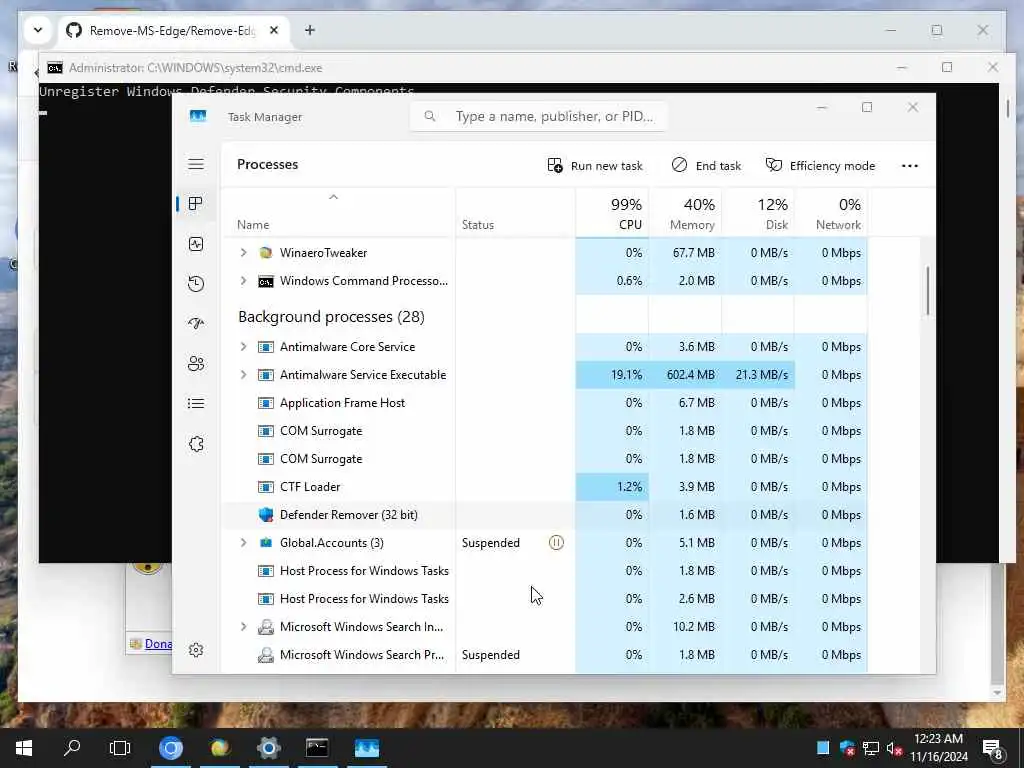The height and width of the screenshot is (768, 1024).
Task: Collapse sort chevron above Name column
Action: coord(333,197)
